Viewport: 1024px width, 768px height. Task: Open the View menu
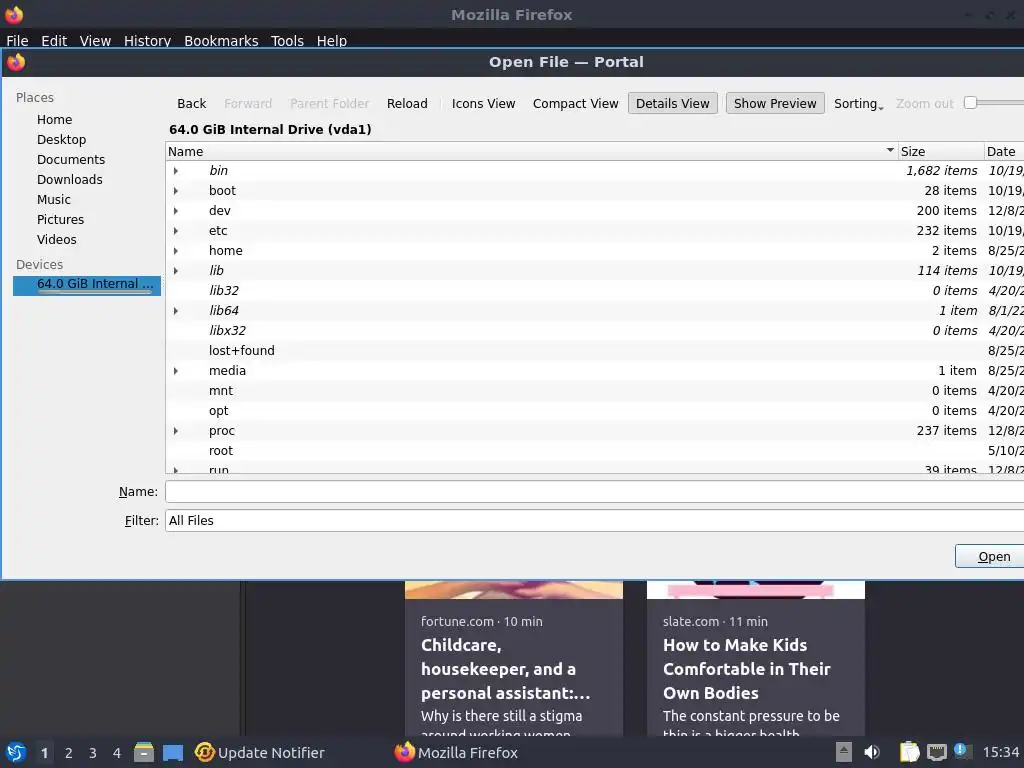[95, 40]
